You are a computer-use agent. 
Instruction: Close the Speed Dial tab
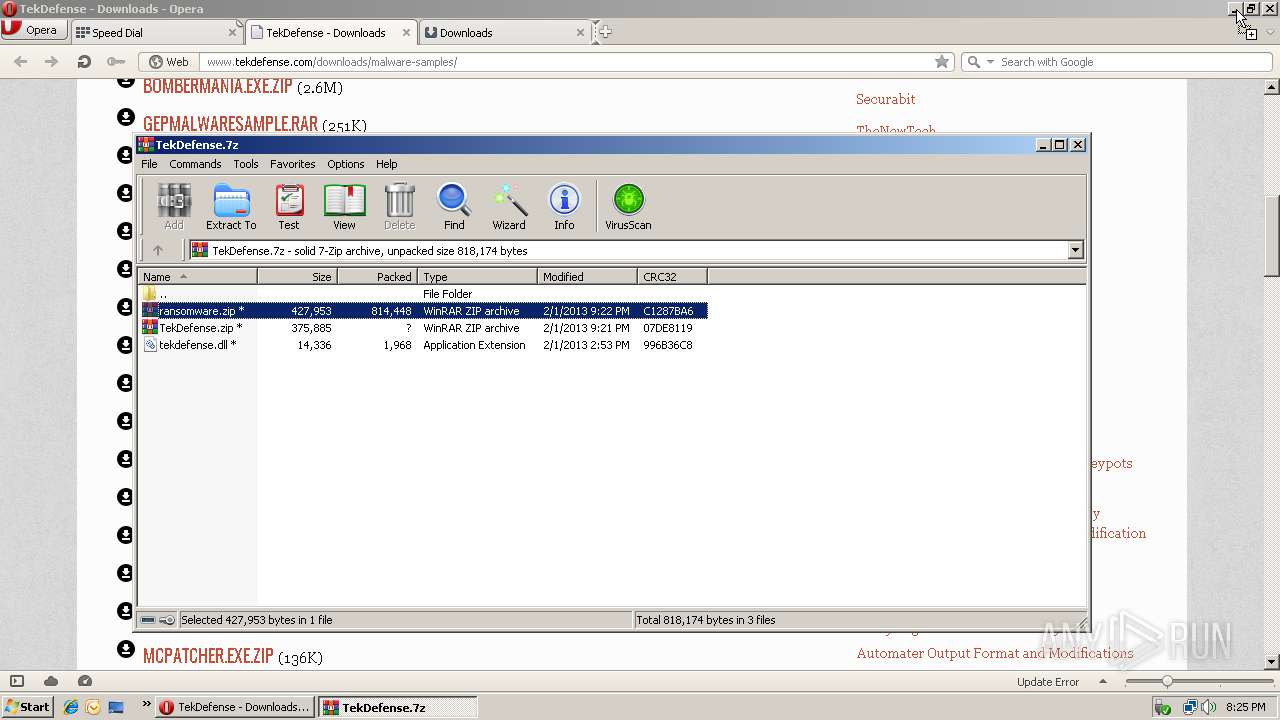(x=232, y=32)
